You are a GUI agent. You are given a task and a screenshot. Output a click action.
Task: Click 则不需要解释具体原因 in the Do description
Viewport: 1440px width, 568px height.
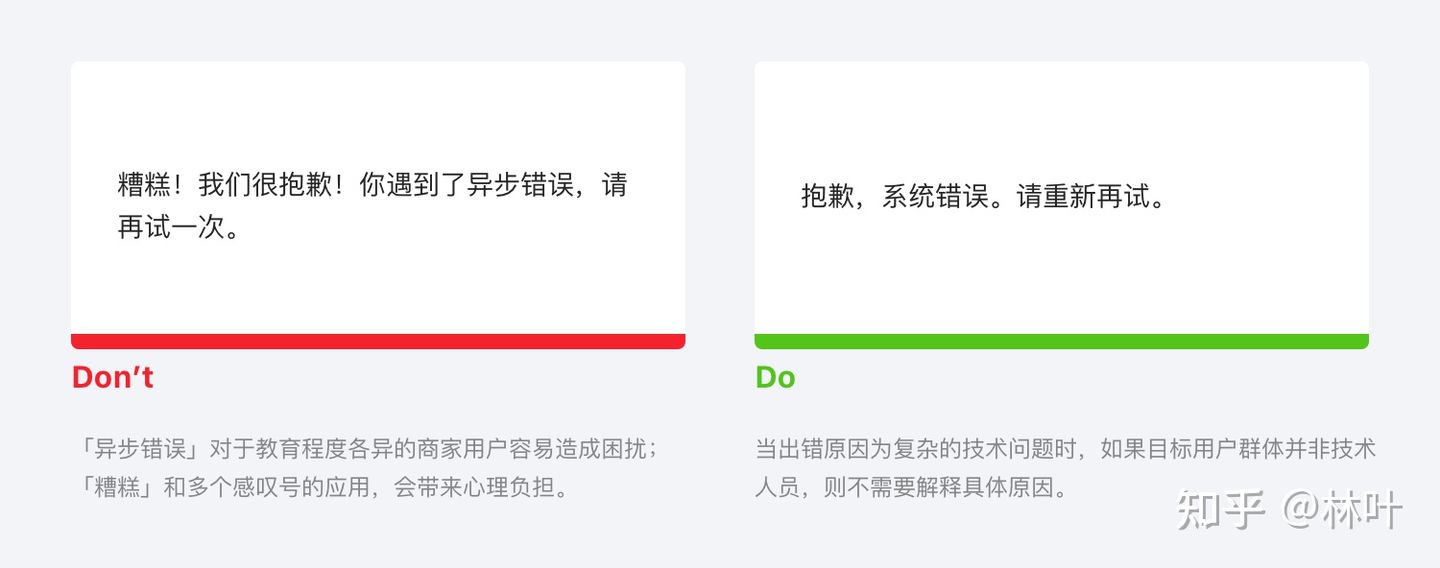(x=945, y=489)
